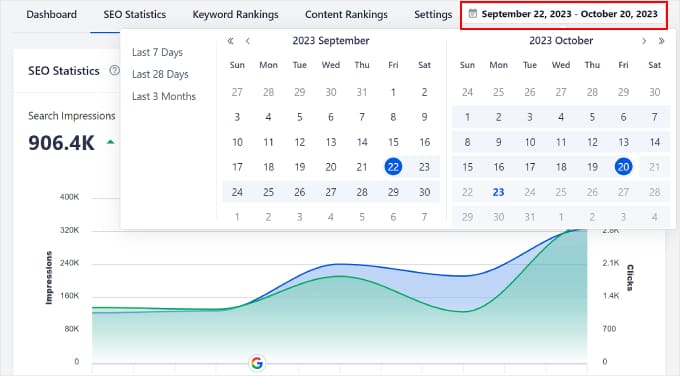Viewport: 680px width, 376px height.
Task: Pick September 24 in the calendar
Action: pyautogui.click(x=237, y=192)
